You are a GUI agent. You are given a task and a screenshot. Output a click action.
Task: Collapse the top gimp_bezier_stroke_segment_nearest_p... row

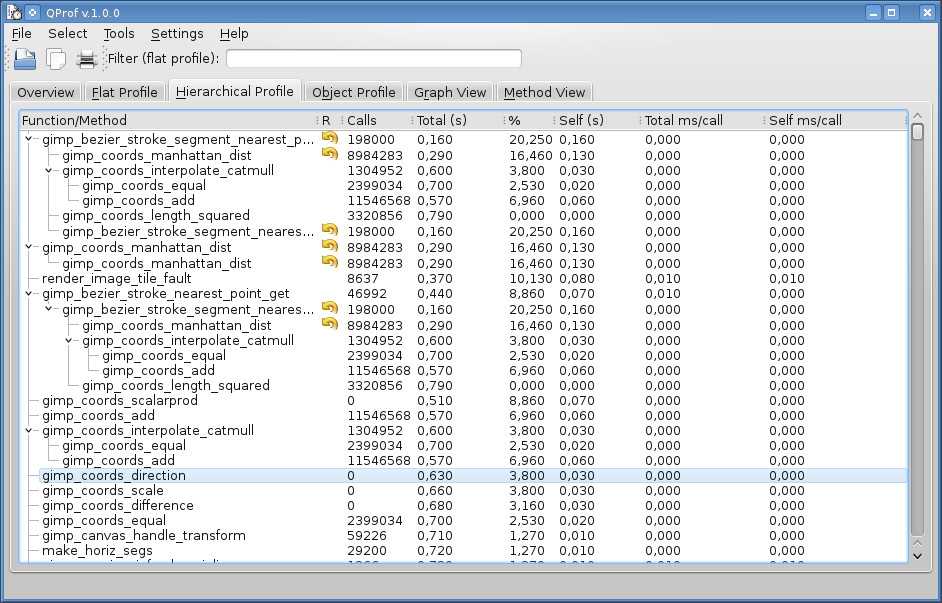pos(28,139)
